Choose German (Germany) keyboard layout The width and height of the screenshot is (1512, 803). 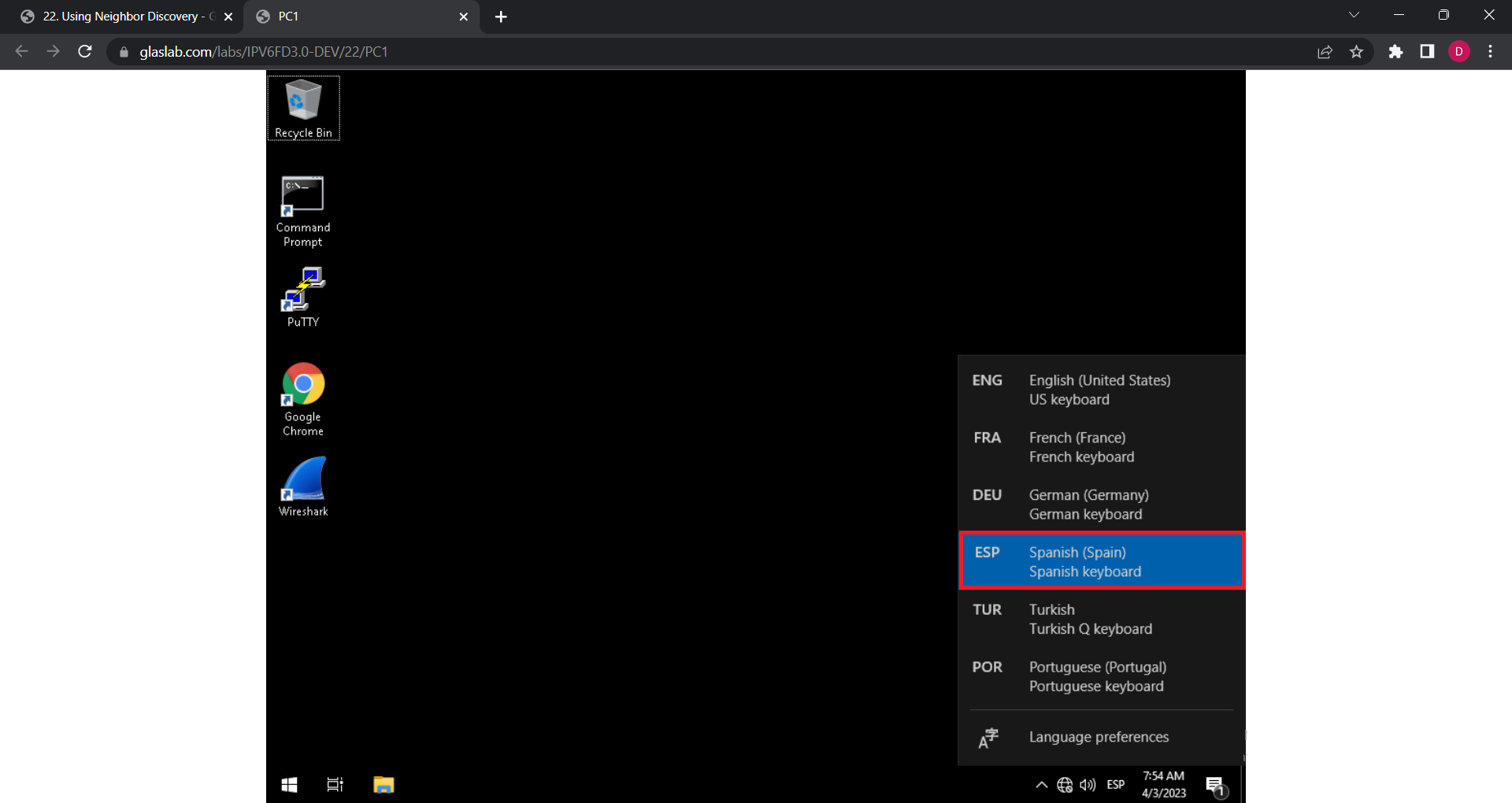pos(1100,505)
